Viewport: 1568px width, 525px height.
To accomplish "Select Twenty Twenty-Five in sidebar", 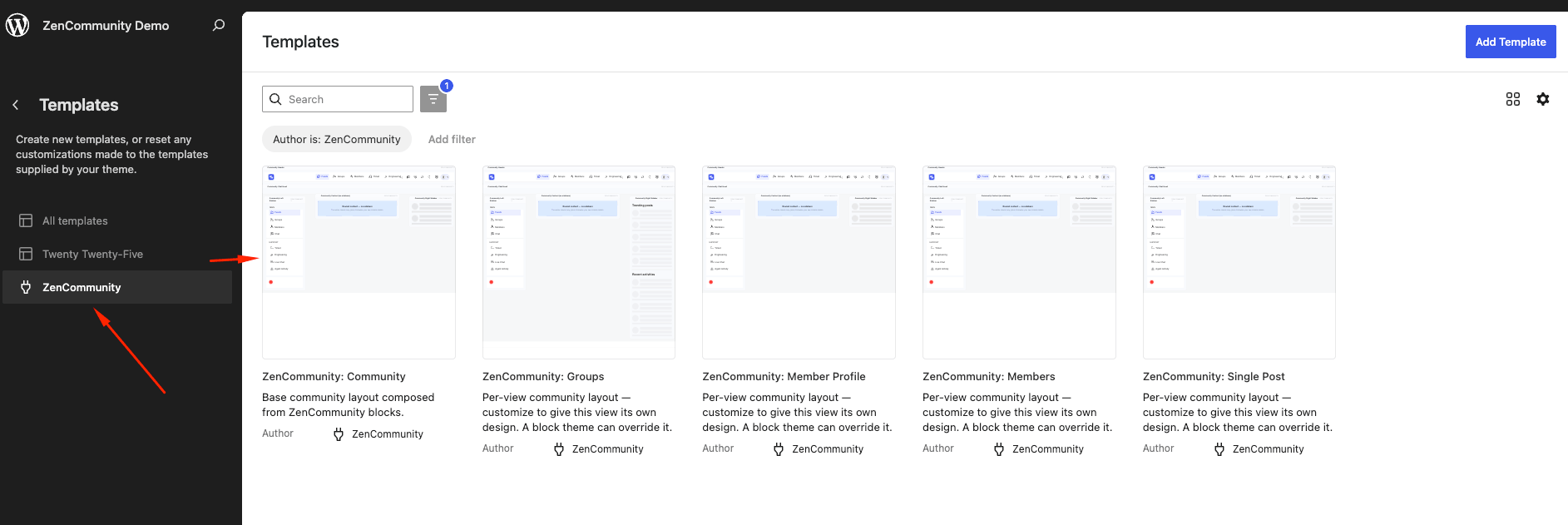I will click(x=117, y=254).
